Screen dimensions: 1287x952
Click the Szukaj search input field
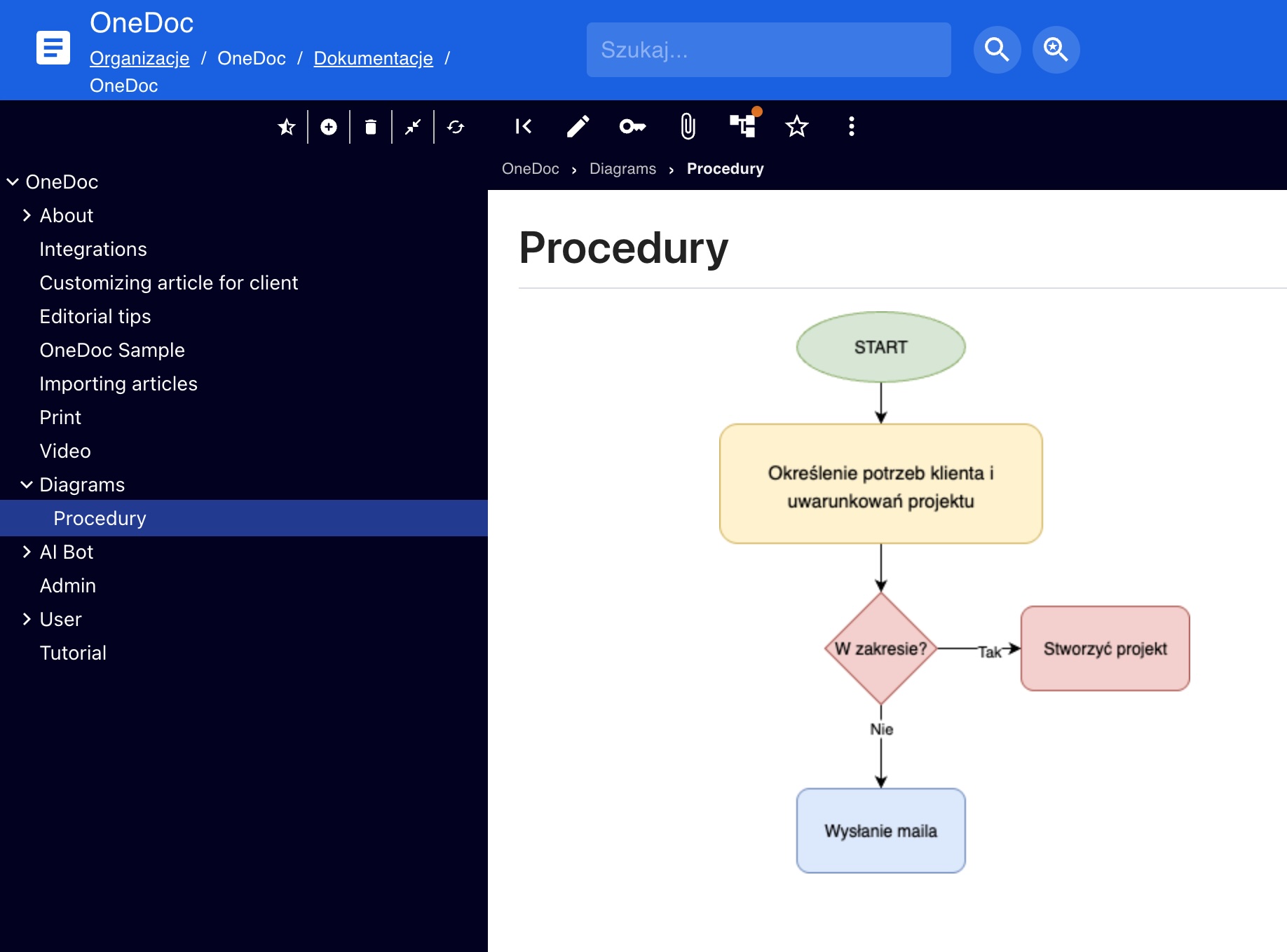click(x=768, y=50)
